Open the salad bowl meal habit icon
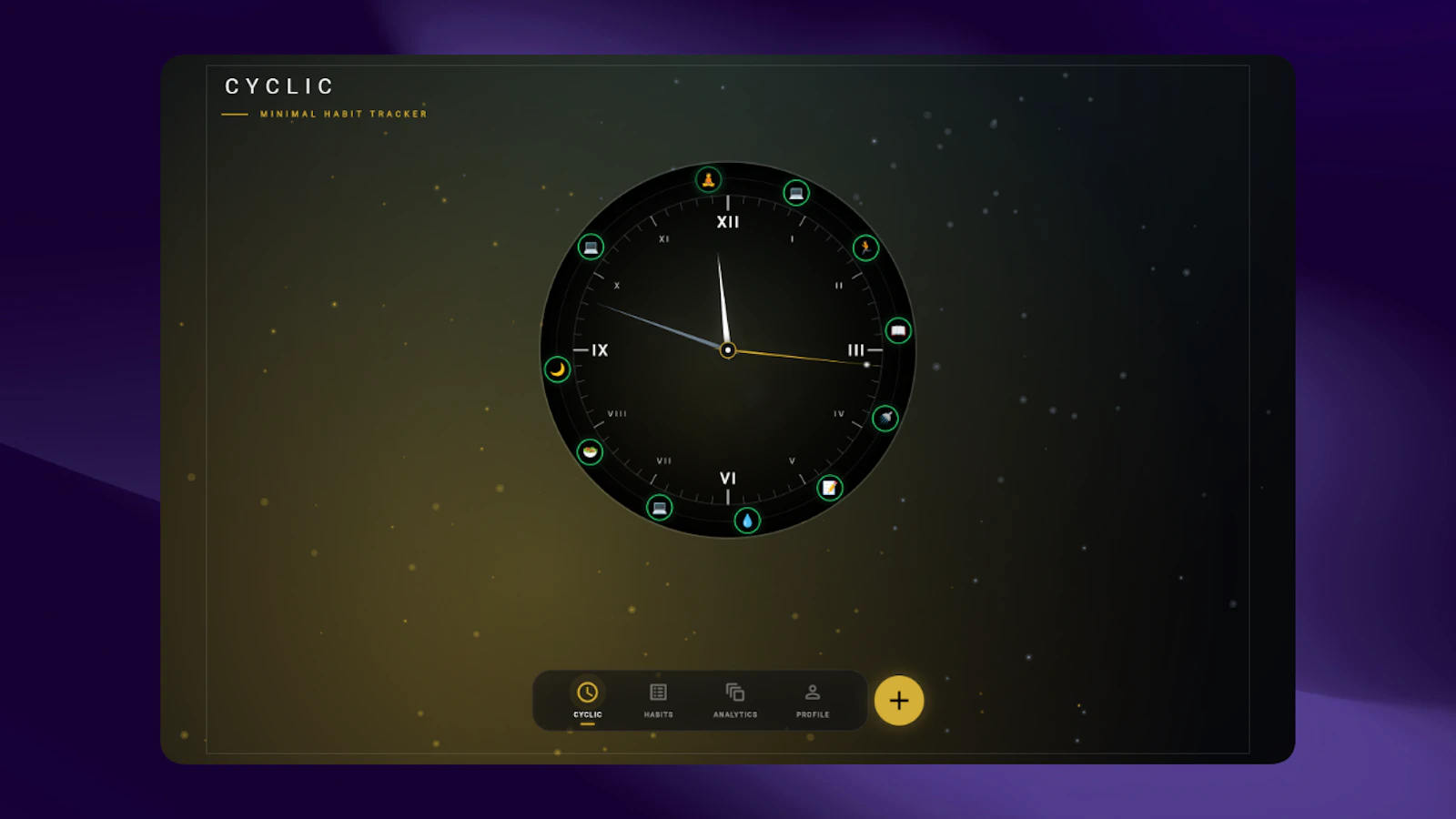Image resolution: width=1456 pixels, height=819 pixels. tap(590, 451)
